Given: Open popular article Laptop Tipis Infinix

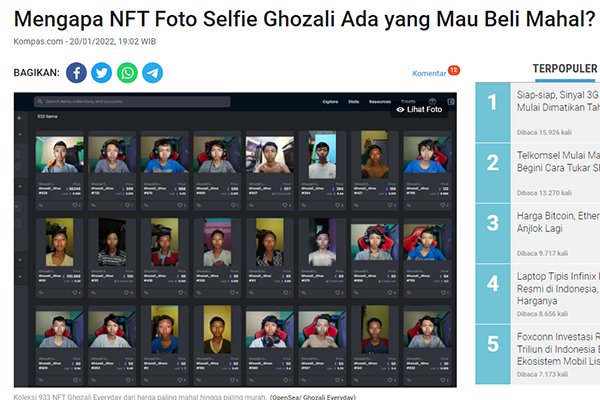Looking at the screenshot, I should [x=558, y=288].
